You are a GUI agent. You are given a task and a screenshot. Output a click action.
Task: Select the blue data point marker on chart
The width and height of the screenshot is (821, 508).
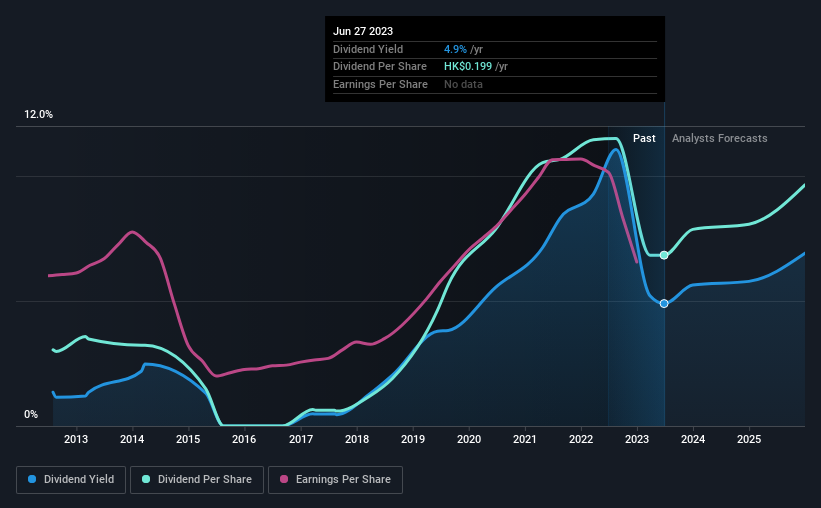pyautogui.click(x=664, y=304)
